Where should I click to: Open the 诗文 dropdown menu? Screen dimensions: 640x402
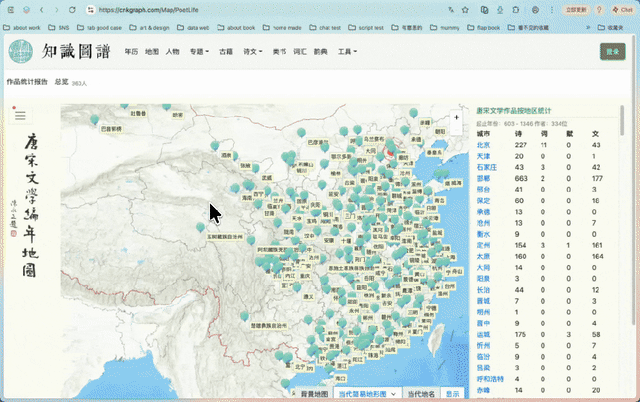tap(253, 51)
